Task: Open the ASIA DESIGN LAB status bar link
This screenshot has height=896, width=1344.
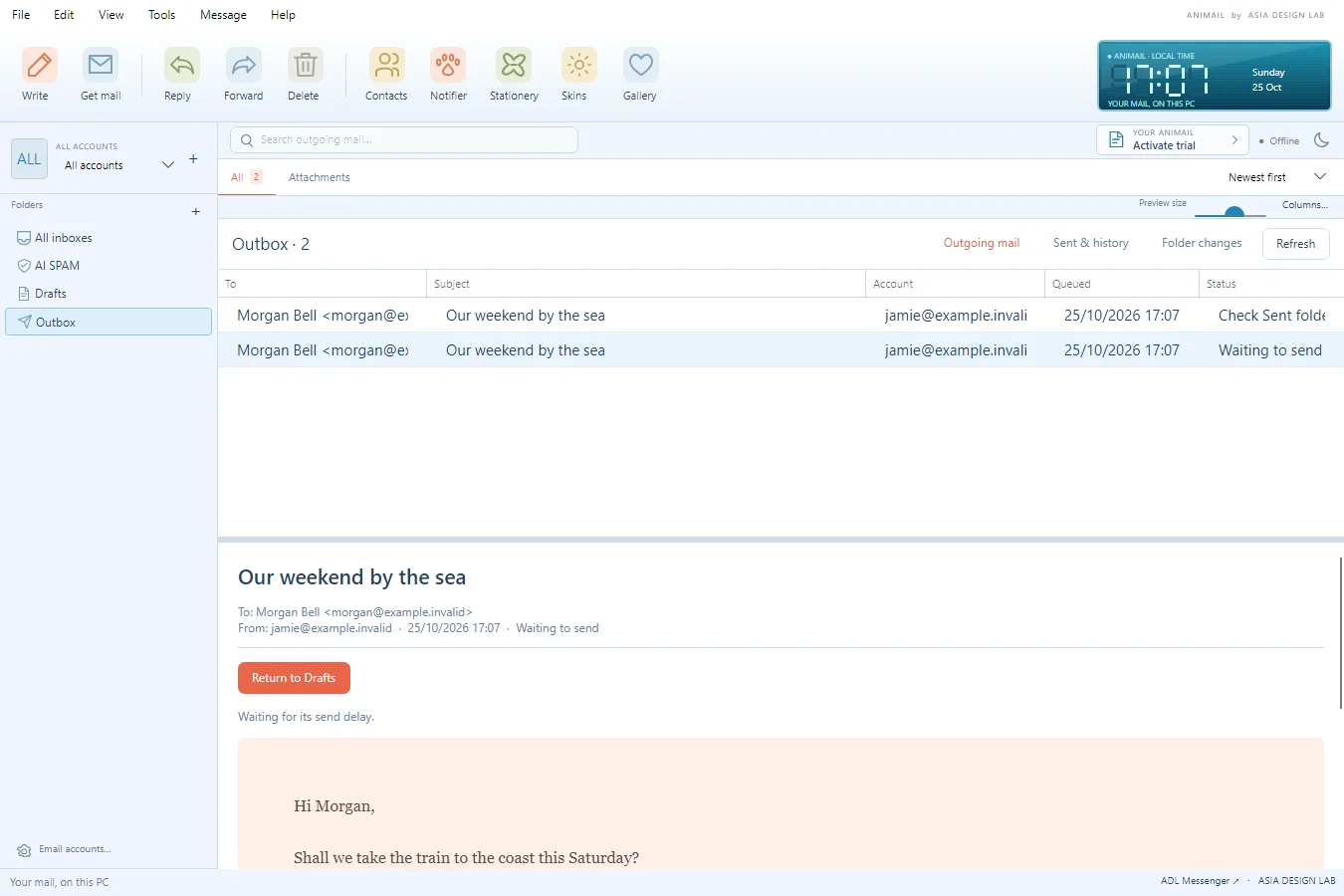Action: [1296, 881]
